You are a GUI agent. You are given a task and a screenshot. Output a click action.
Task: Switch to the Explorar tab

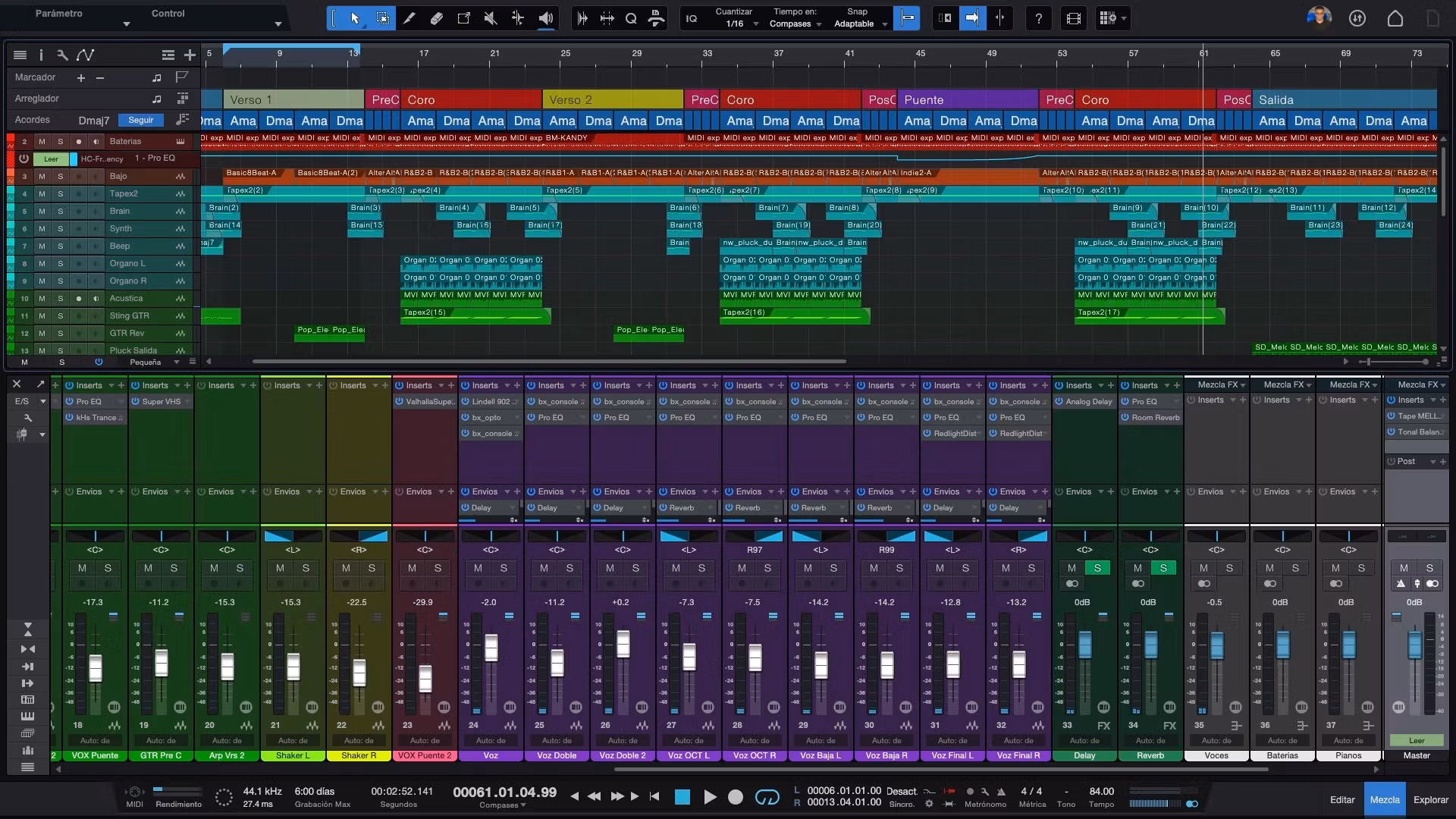(1430, 799)
